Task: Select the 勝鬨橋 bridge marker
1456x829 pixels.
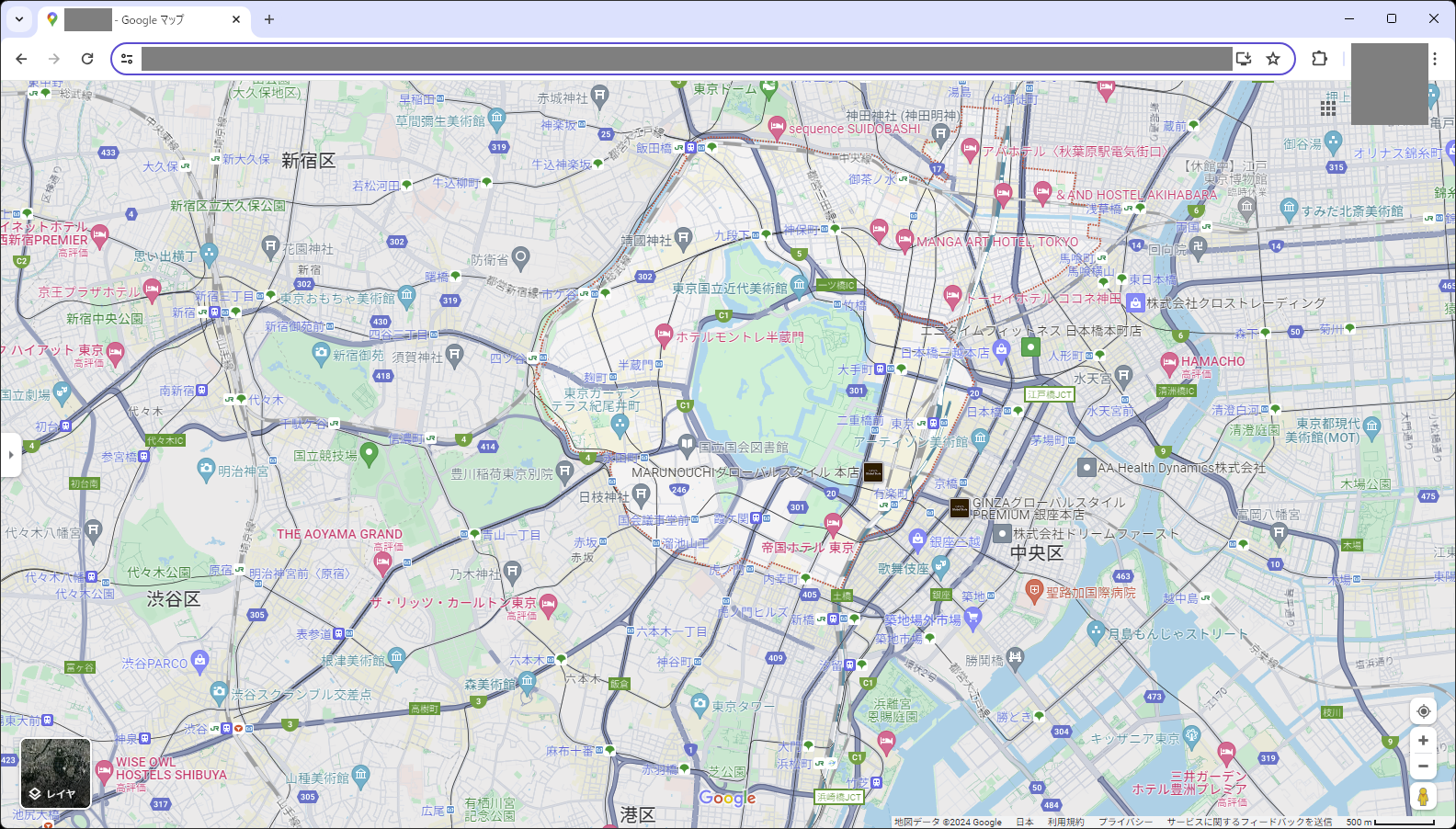Action: [1015, 656]
